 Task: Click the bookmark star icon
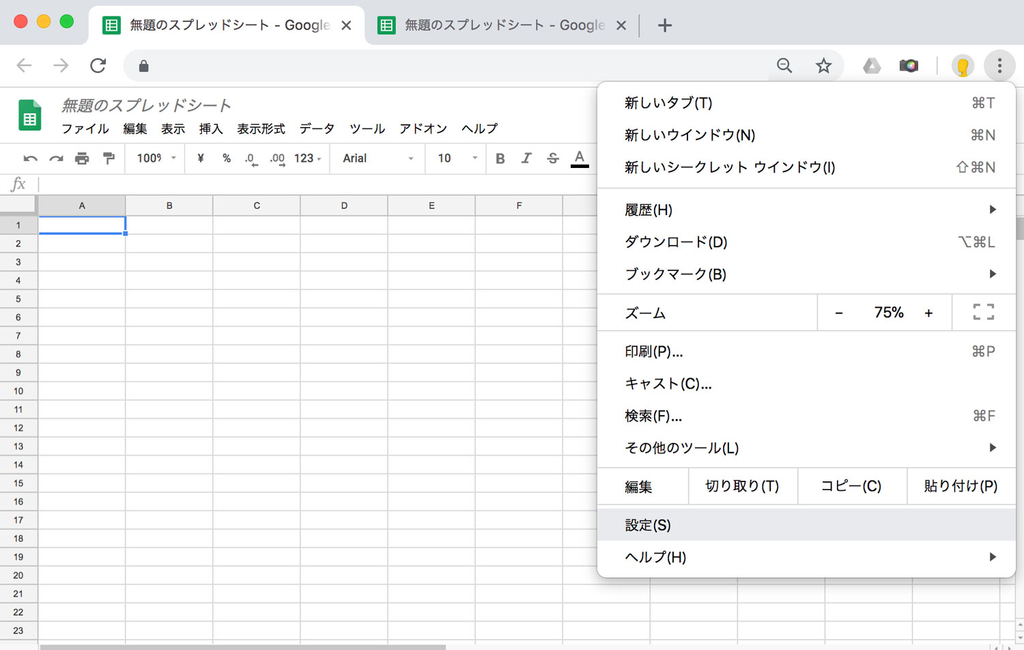tap(824, 65)
